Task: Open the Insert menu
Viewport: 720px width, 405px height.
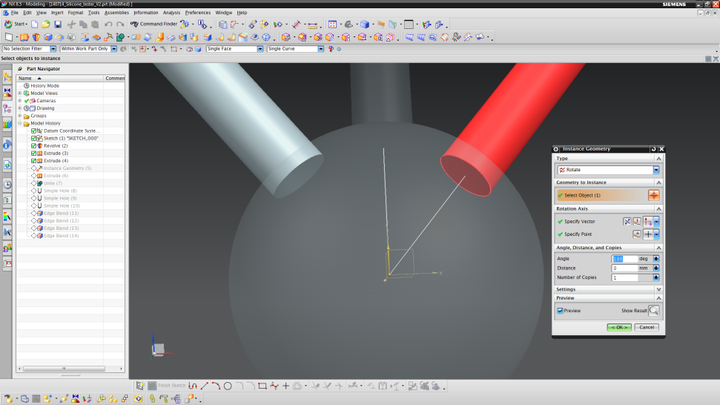Action: [57, 13]
